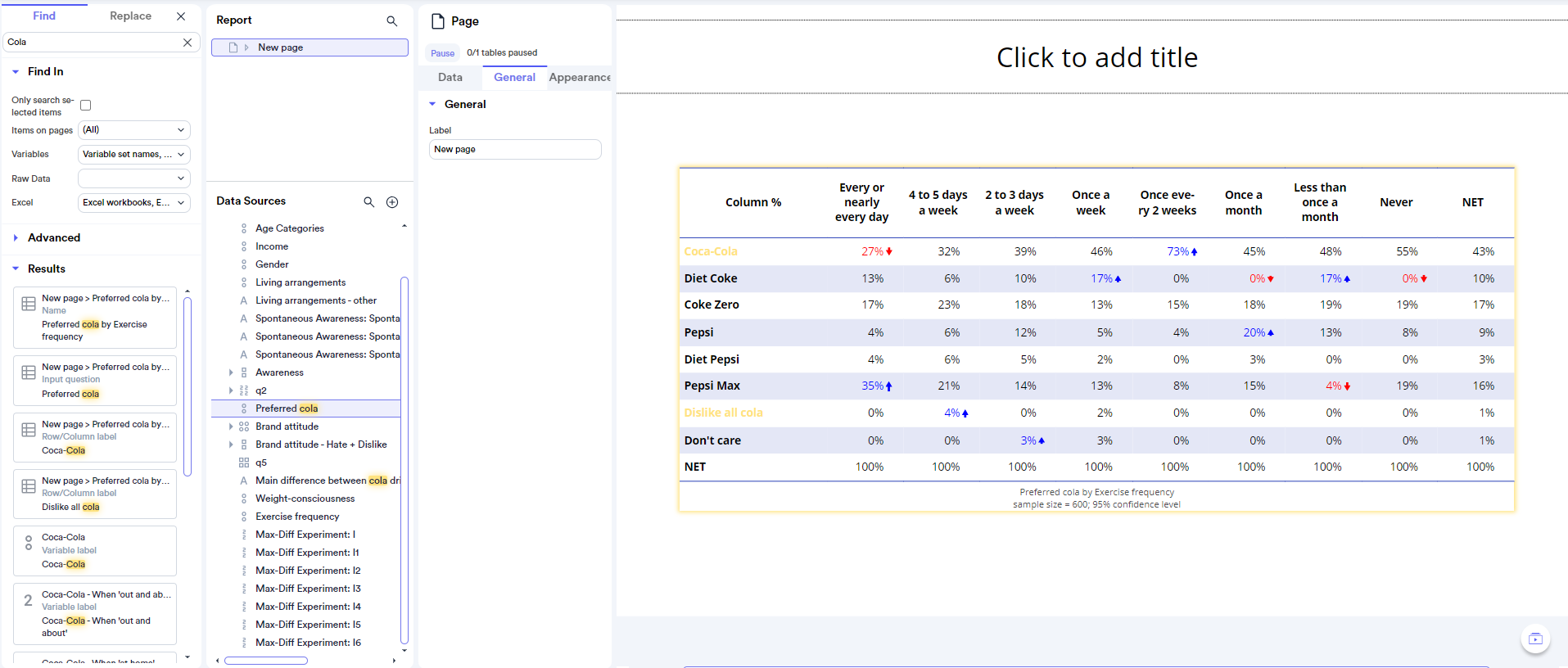Click the Data Sources vertical scrollbar
Viewport: 1568px width, 668px height.
[404, 461]
